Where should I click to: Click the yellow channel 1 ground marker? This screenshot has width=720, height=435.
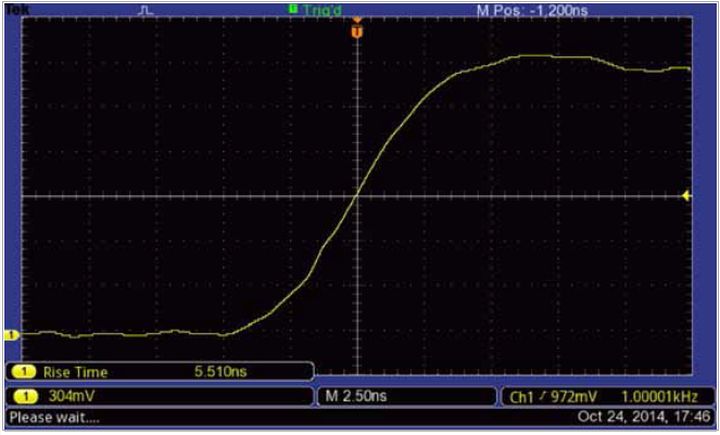11,335
